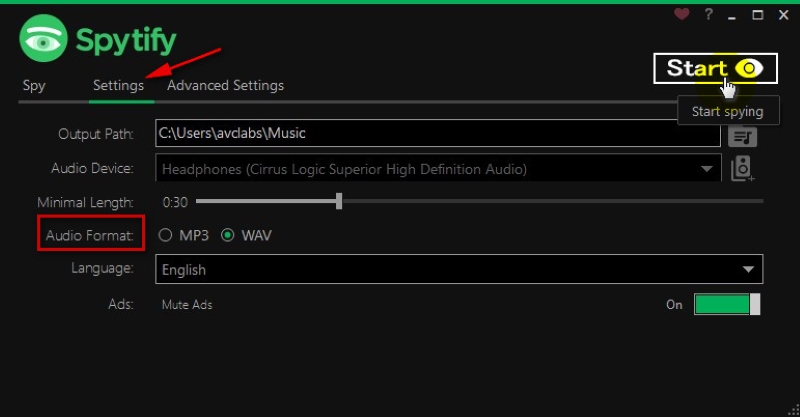Click the window resize grip corner
The image size is (800, 417).
tap(793, 410)
